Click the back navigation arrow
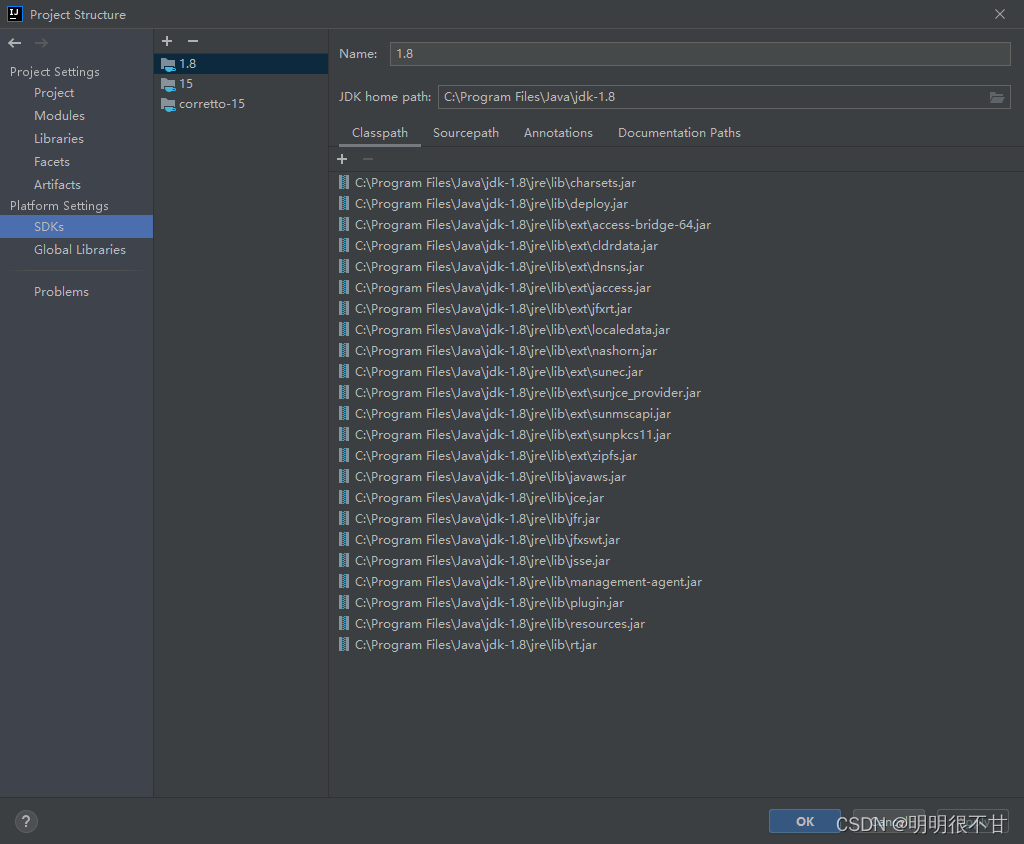 click(x=14, y=43)
